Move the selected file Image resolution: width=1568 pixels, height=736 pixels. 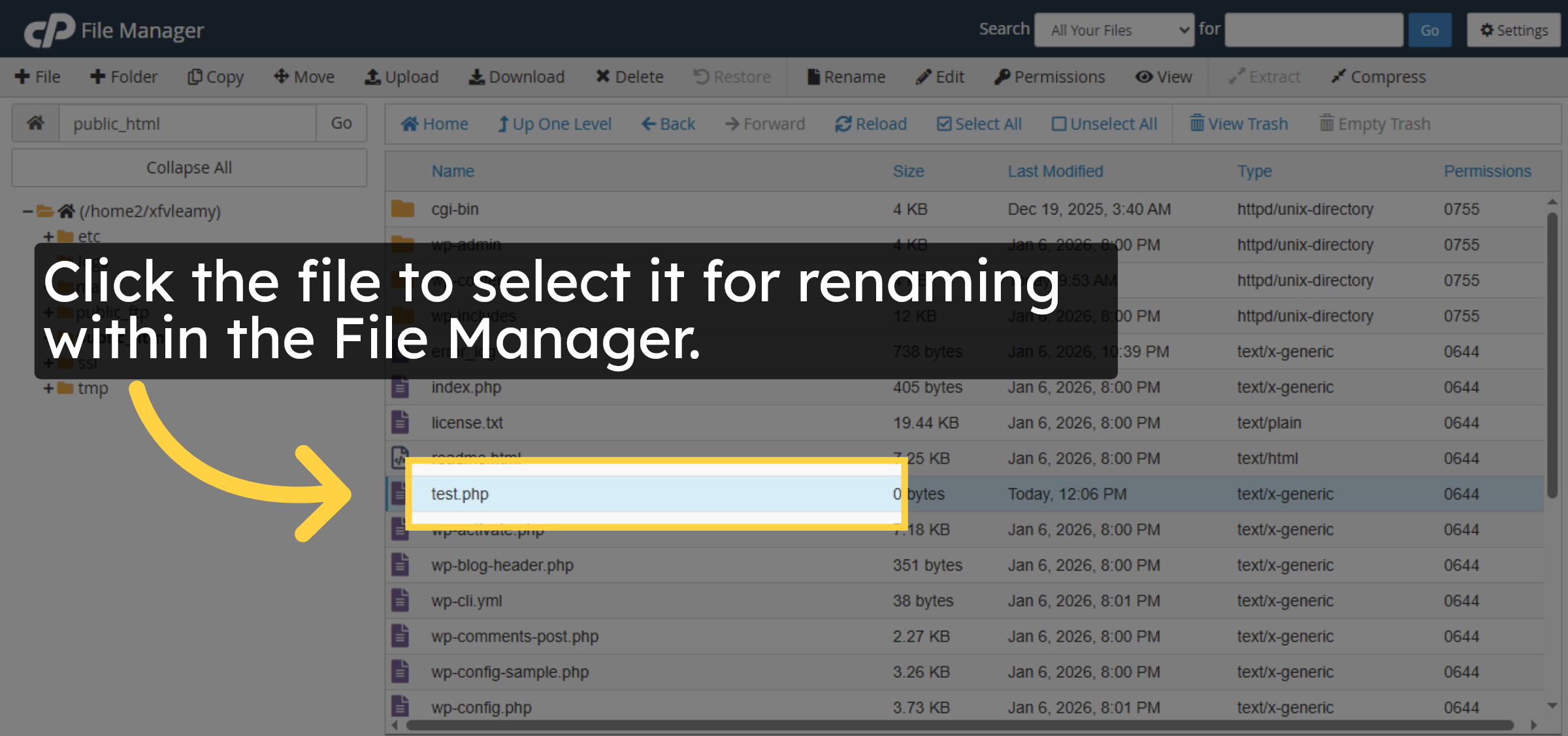point(303,76)
